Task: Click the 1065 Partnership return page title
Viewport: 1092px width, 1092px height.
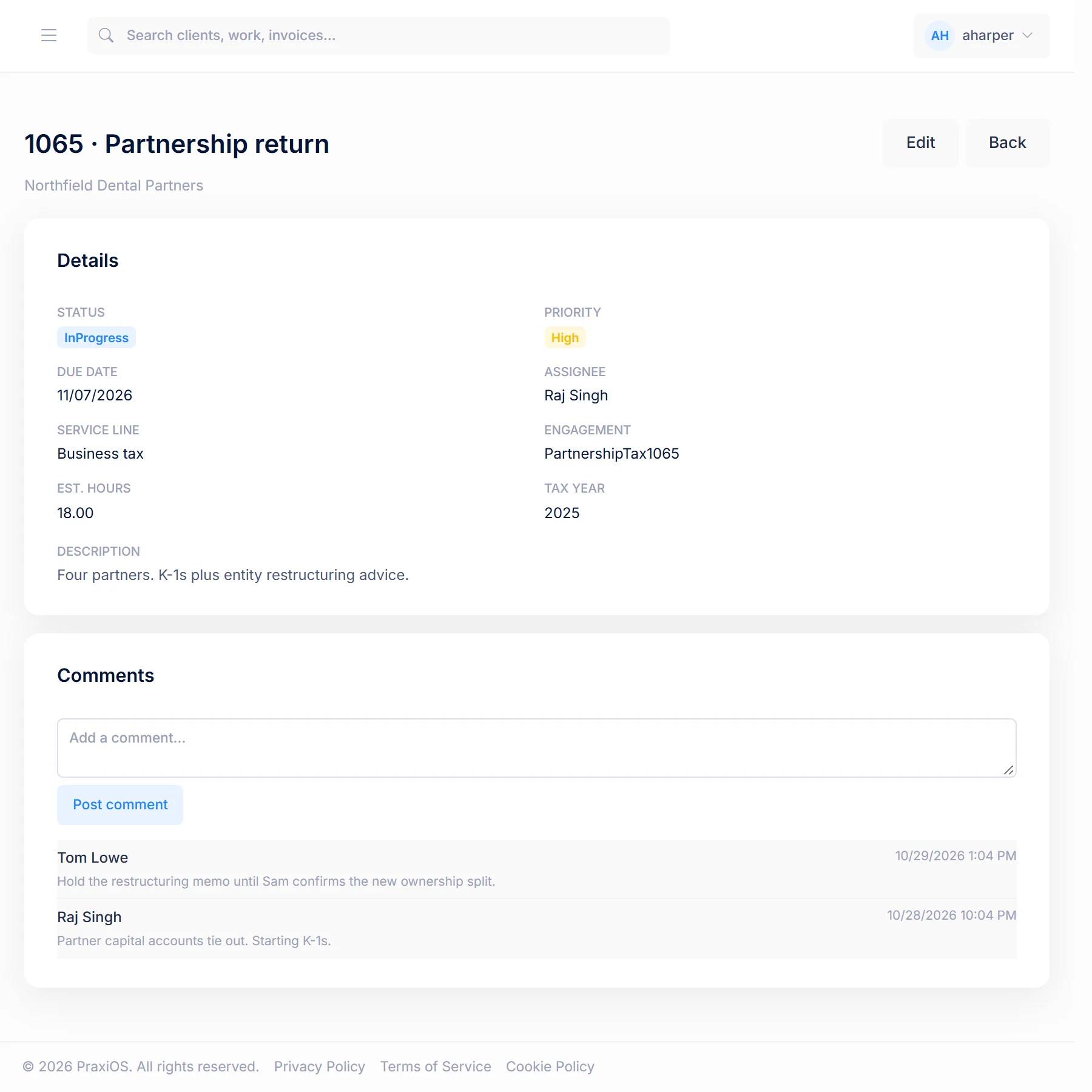Action: (x=177, y=144)
